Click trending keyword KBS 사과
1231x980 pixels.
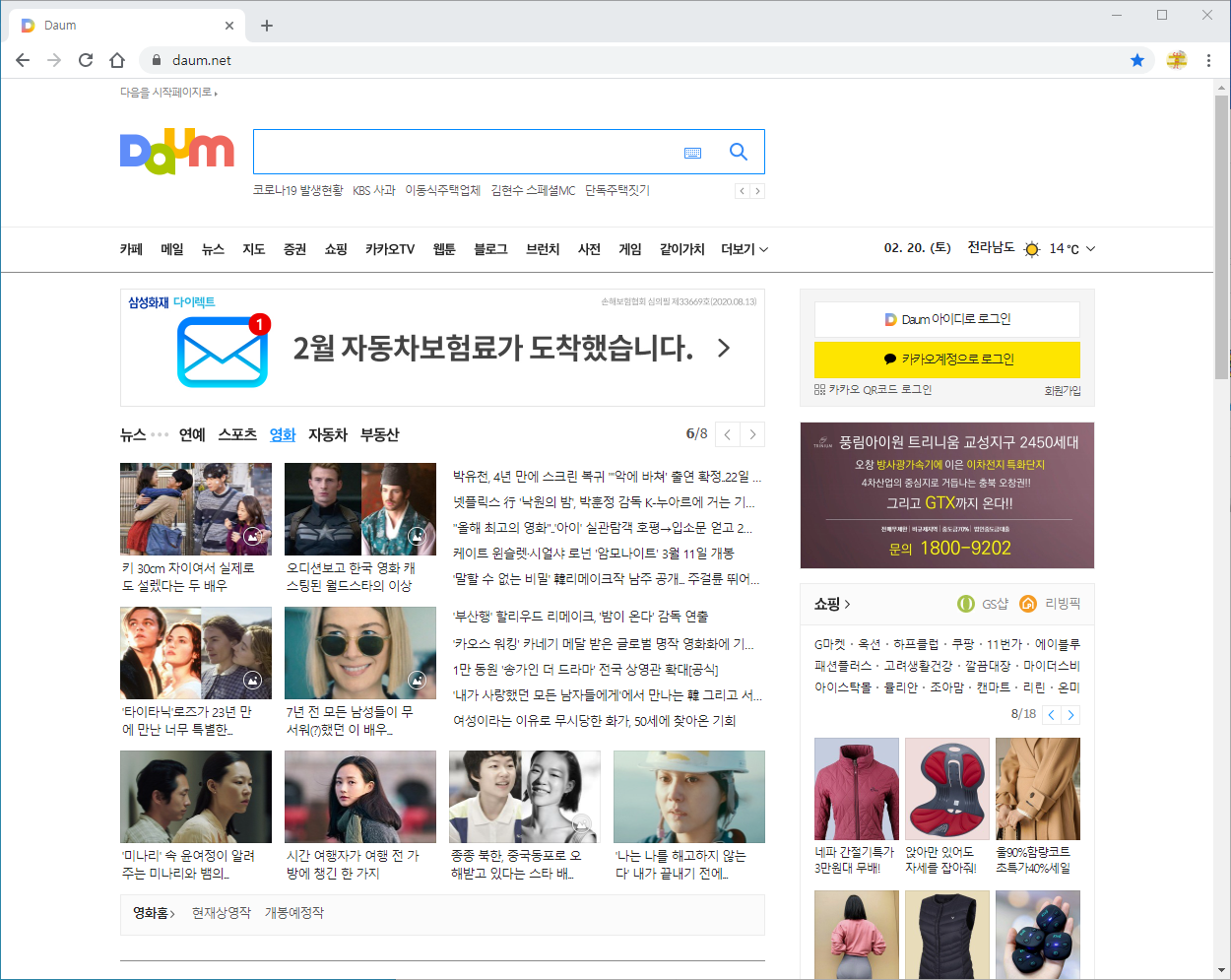pos(374,191)
